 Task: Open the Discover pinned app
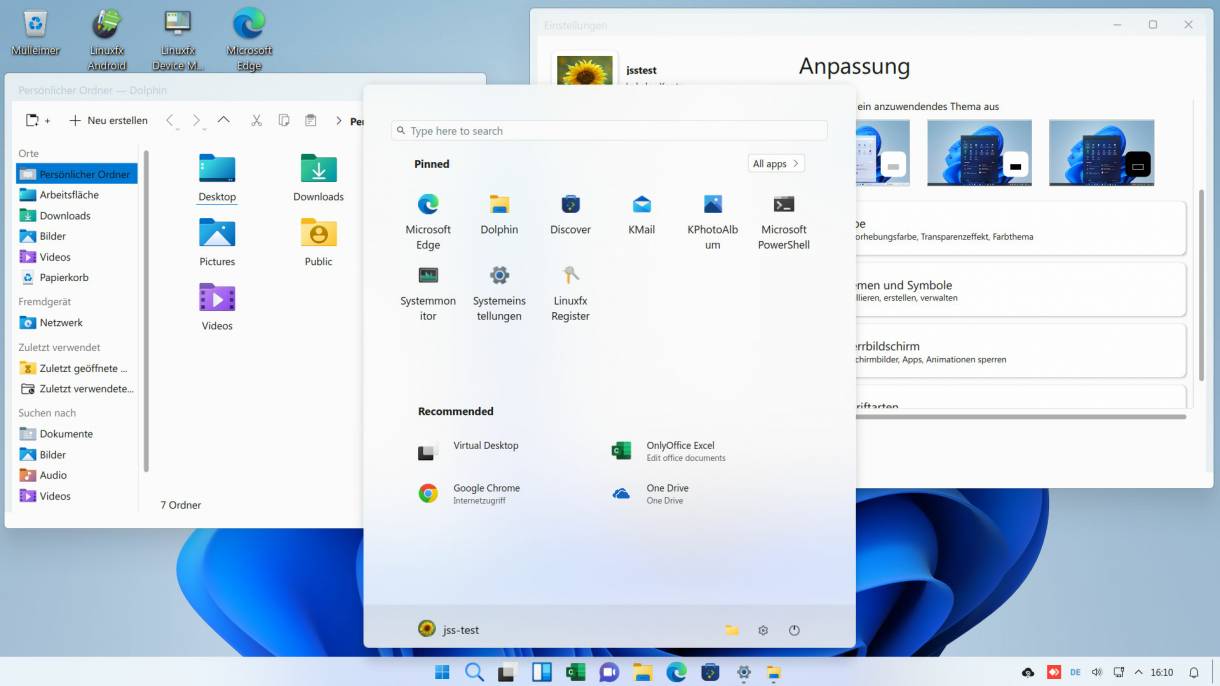[x=570, y=214]
